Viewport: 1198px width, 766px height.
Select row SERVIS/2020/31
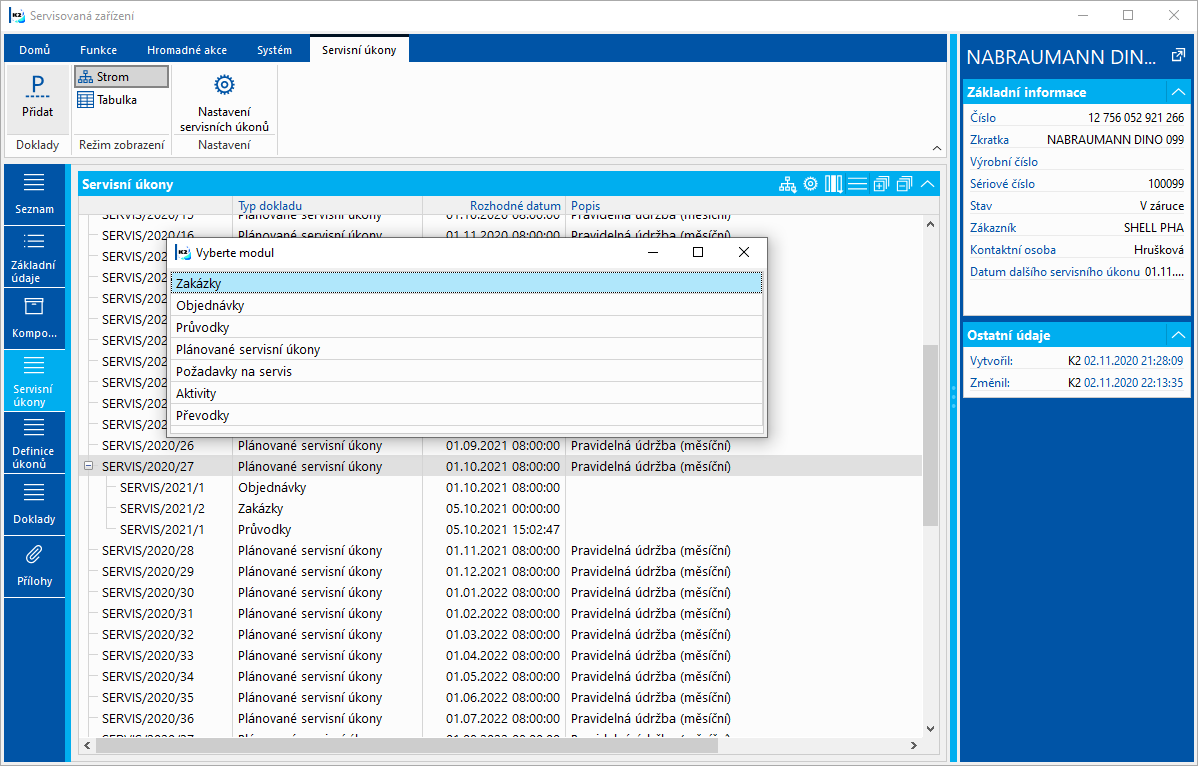tap(500, 613)
